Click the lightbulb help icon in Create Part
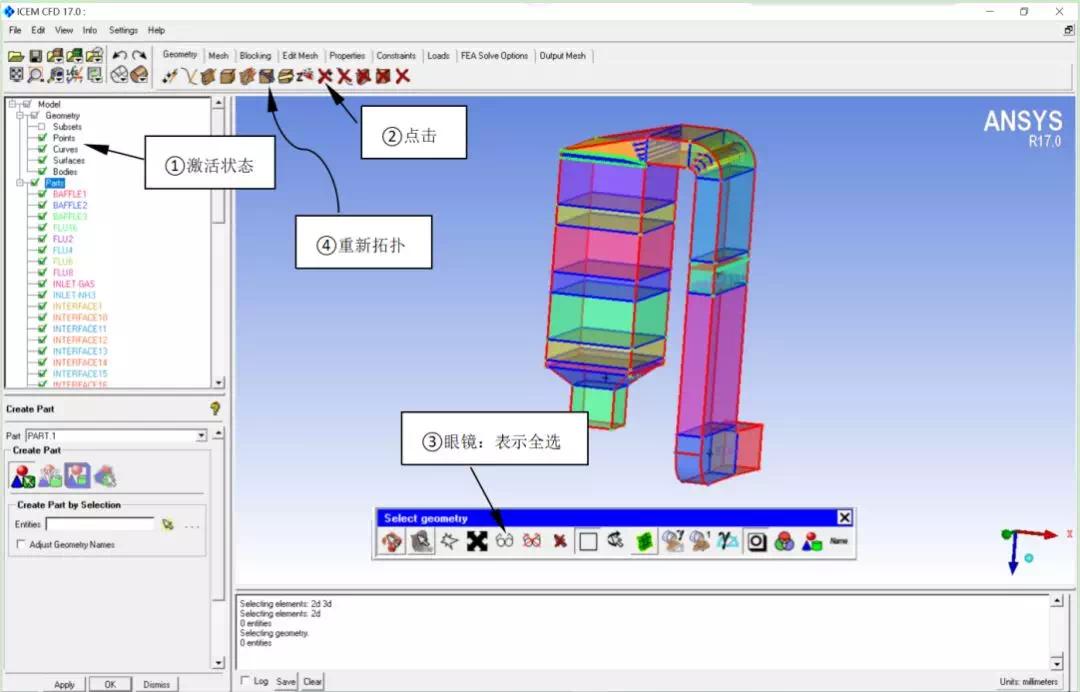The width and height of the screenshot is (1080, 692). pos(216,408)
